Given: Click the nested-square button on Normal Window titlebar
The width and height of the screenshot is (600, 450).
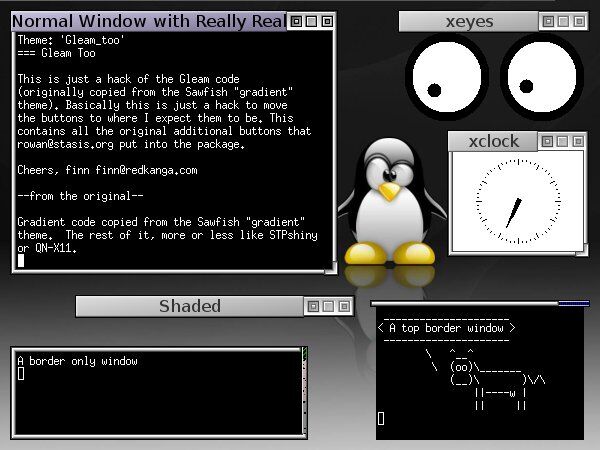Looking at the screenshot, I should click(327, 21).
